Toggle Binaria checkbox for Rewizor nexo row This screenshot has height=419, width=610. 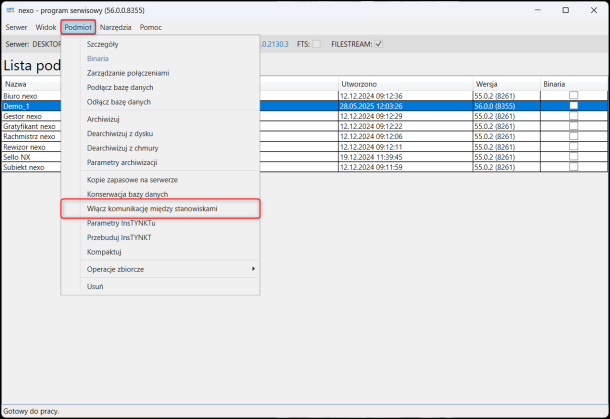[x=573, y=146]
